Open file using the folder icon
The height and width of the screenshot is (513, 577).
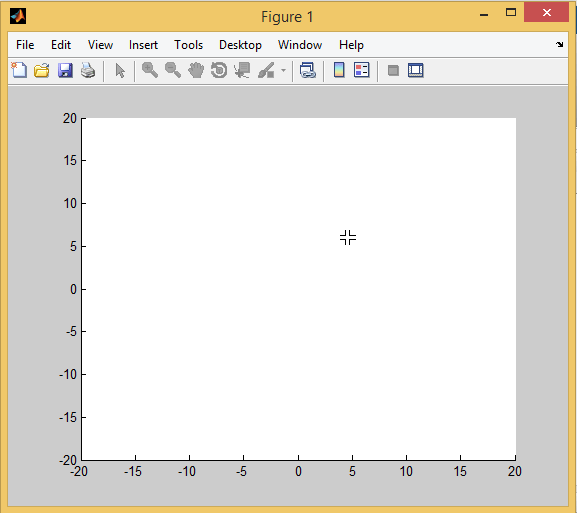coord(42,70)
